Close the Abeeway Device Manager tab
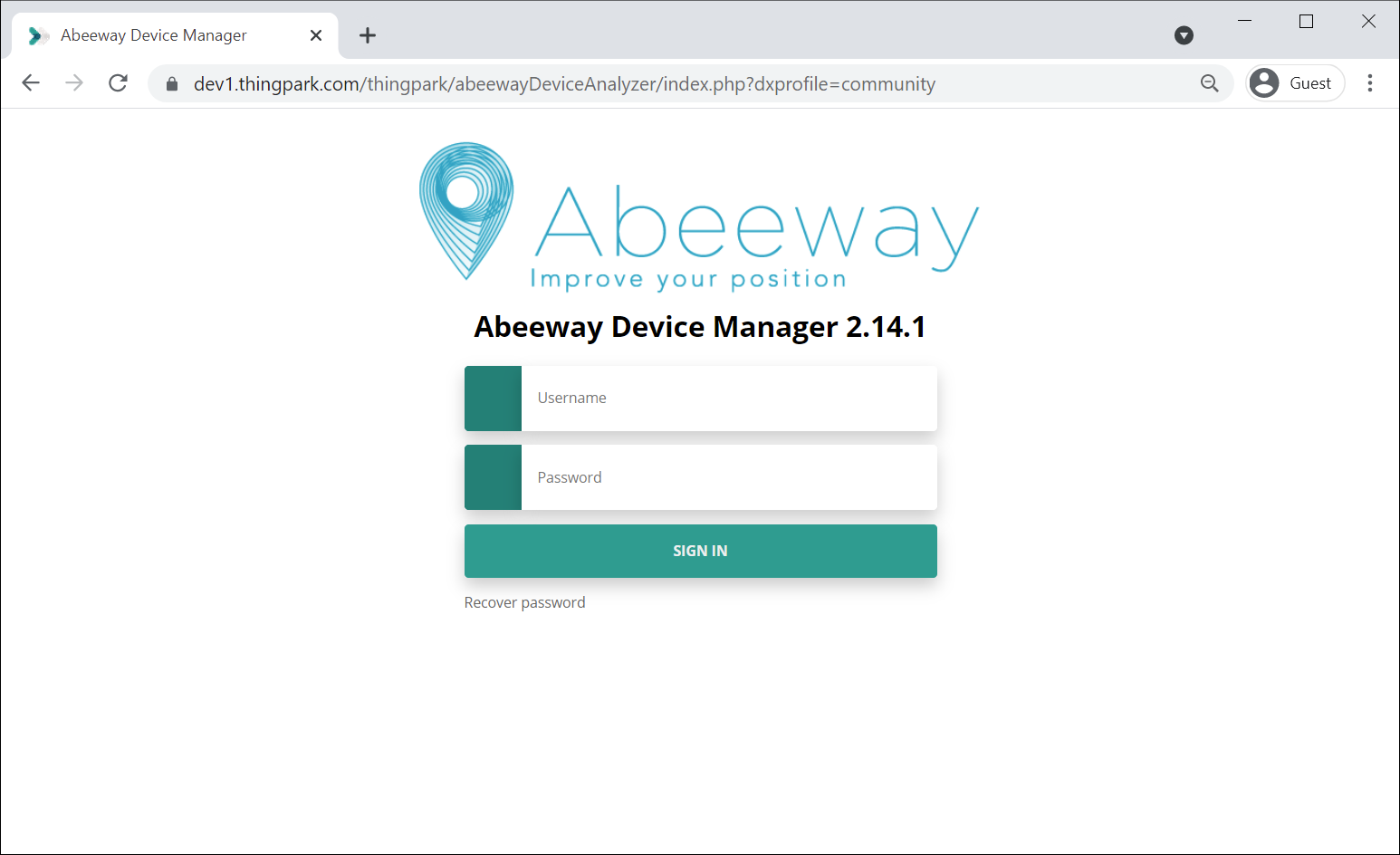 tap(316, 35)
